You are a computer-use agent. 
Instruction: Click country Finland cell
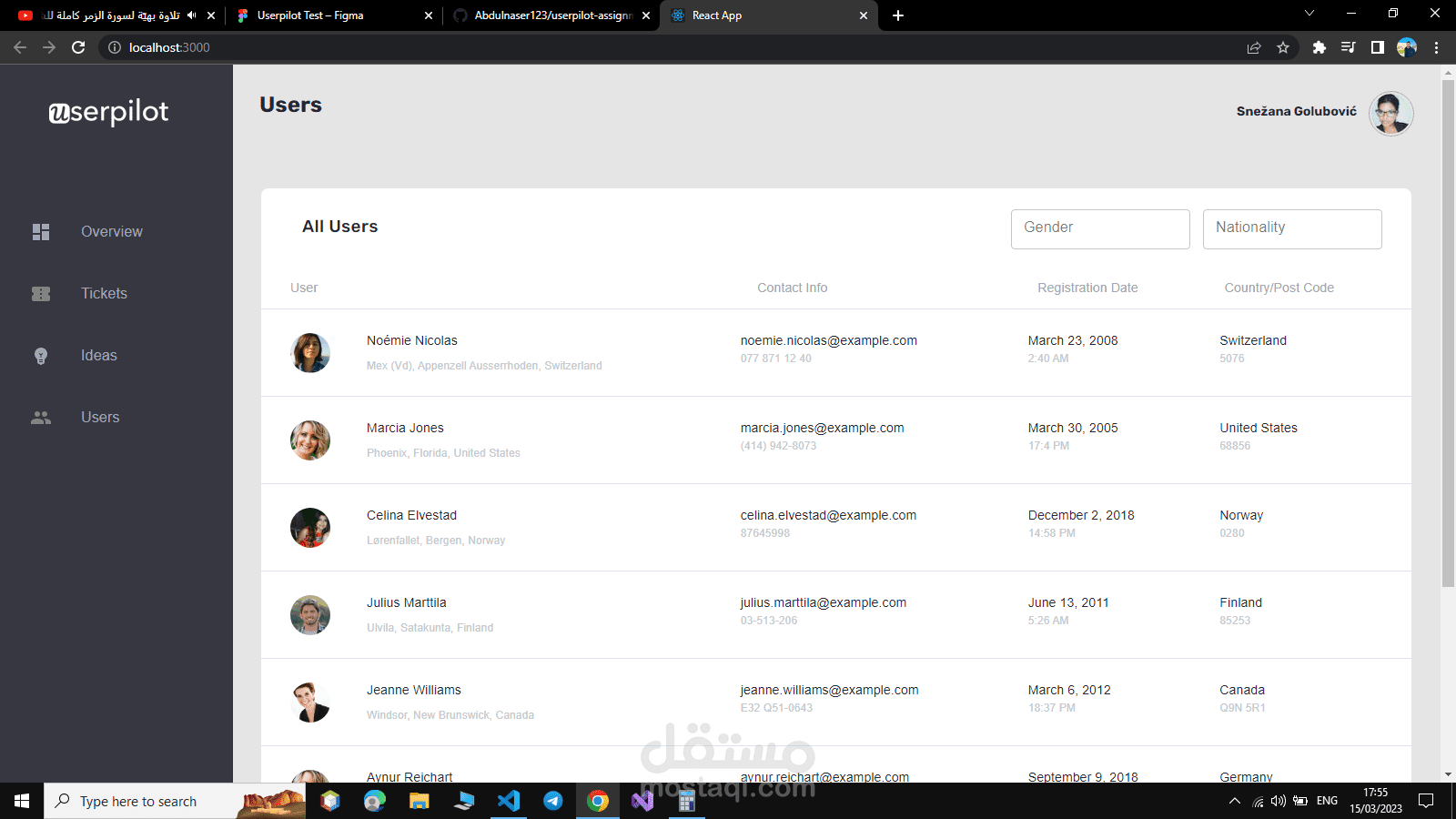pyautogui.click(x=1241, y=602)
